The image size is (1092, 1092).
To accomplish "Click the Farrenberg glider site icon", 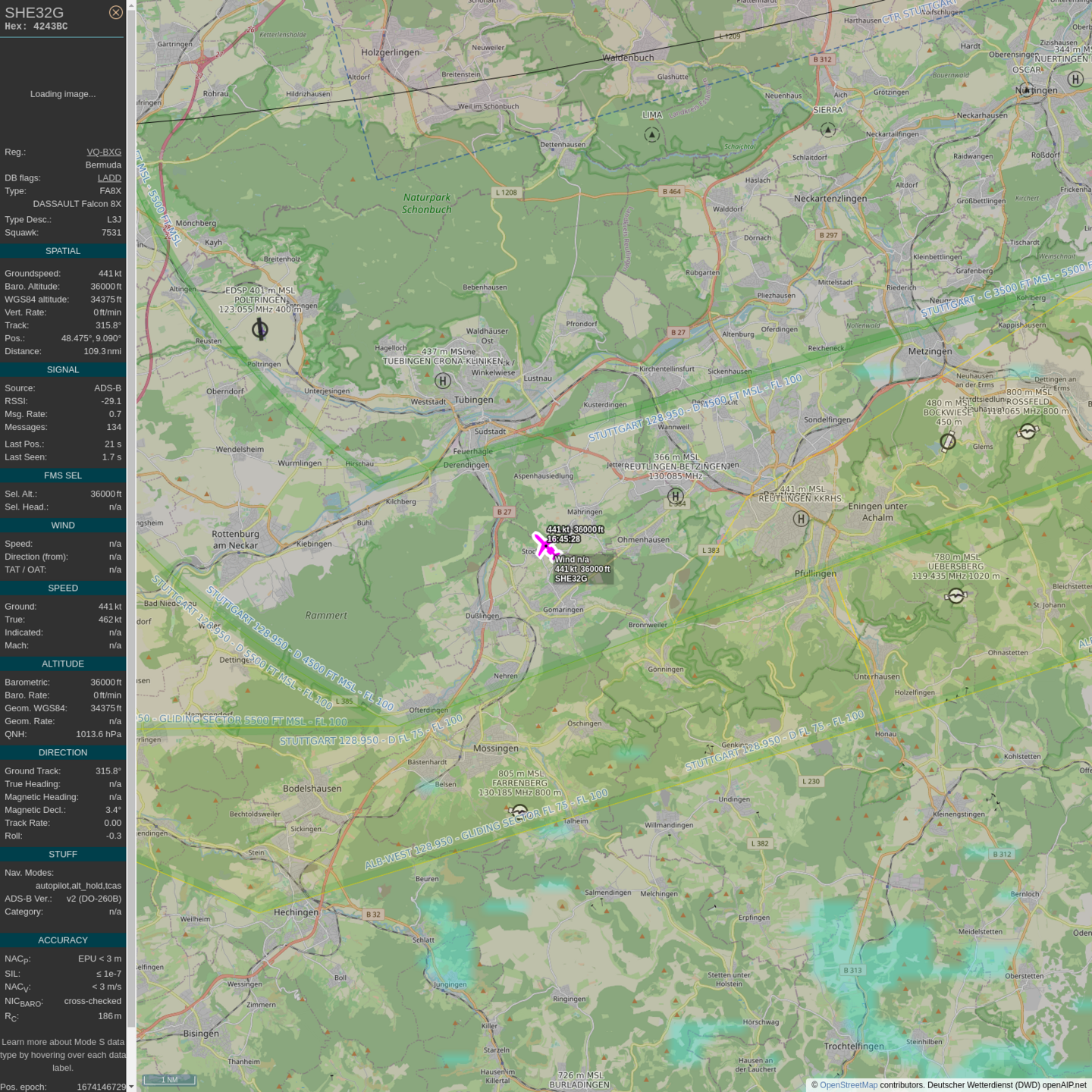I will click(519, 811).
